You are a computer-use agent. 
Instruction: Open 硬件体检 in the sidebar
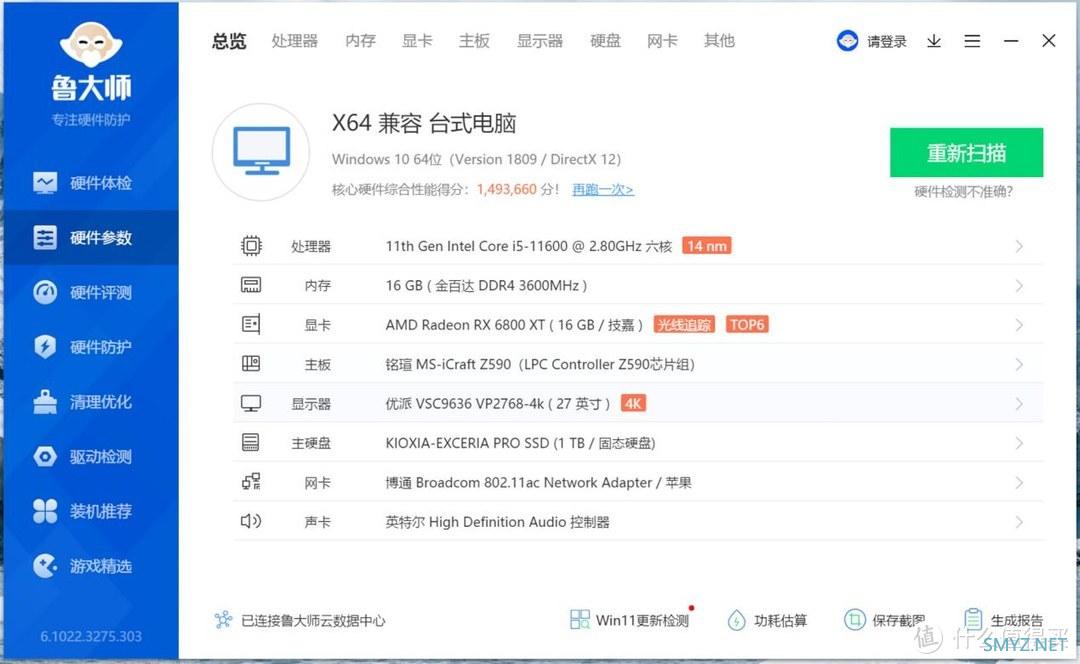[x=91, y=183]
